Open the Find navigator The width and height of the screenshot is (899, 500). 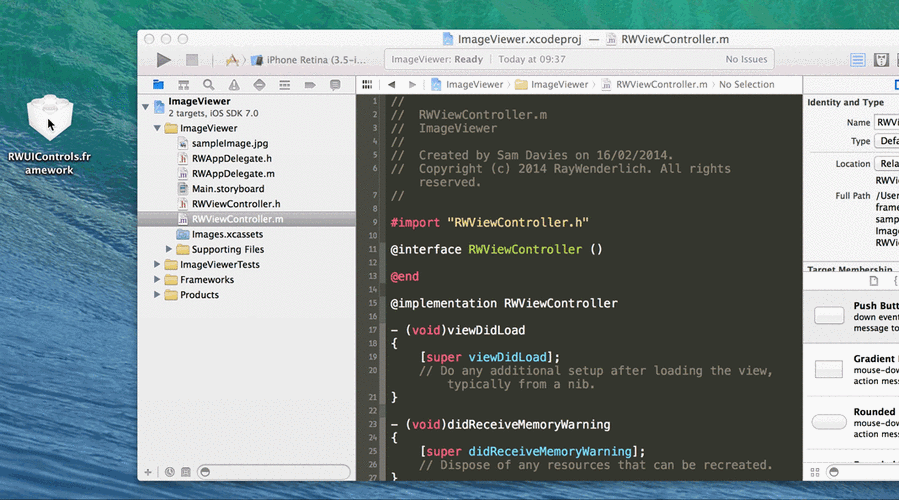[209, 85]
